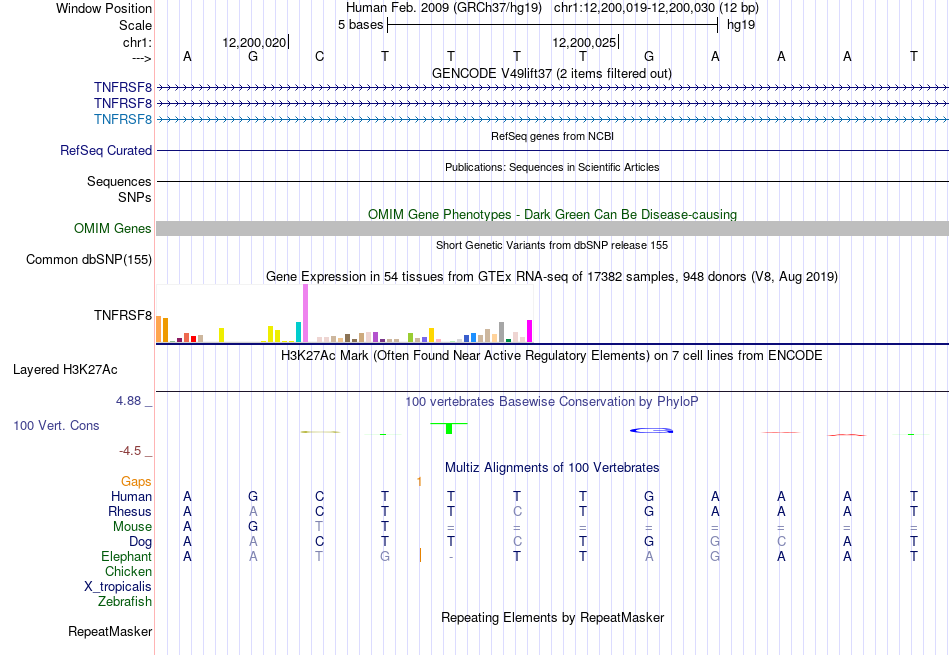The height and width of the screenshot is (655, 950).
Task: Click the Multiz Alignments of 100 Vertebrates title
Action: [x=552, y=467]
